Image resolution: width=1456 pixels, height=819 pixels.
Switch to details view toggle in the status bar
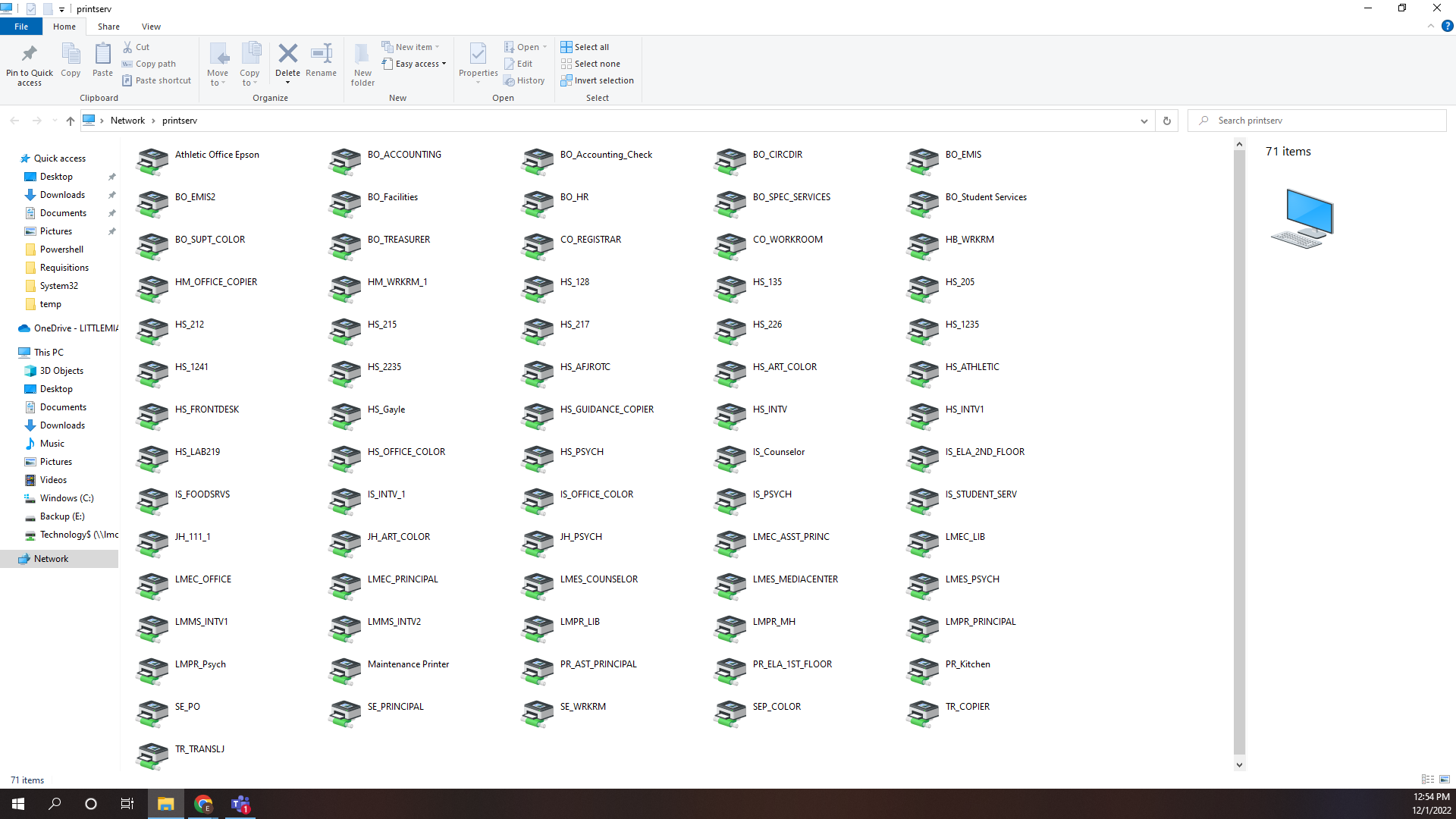[1427, 780]
